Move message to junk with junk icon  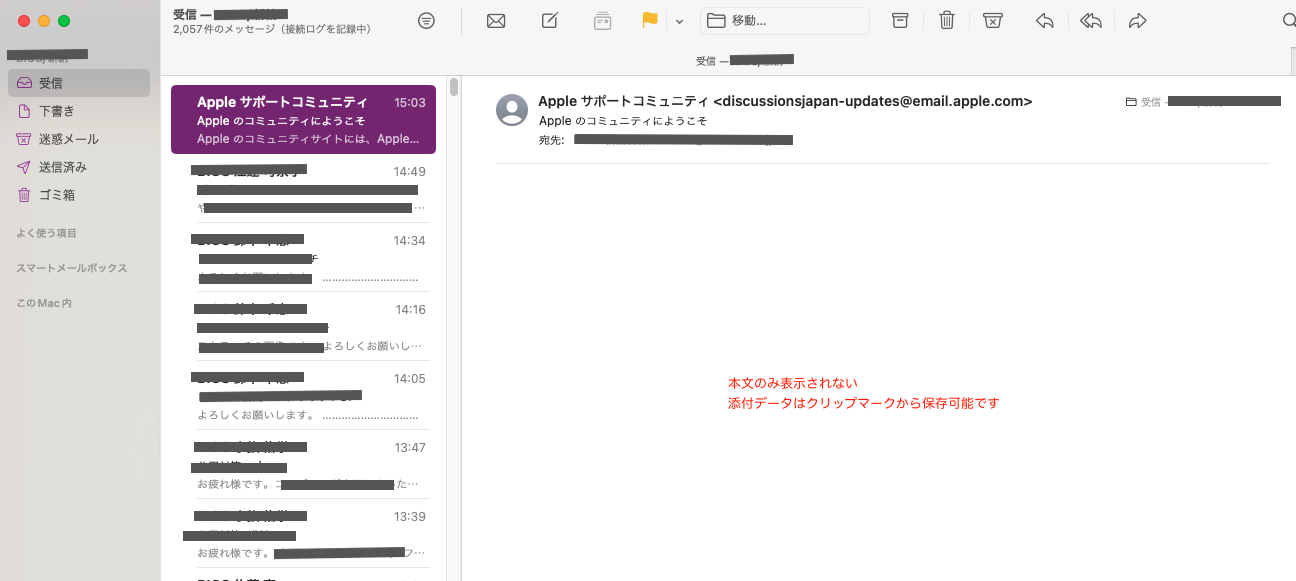coord(993,21)
